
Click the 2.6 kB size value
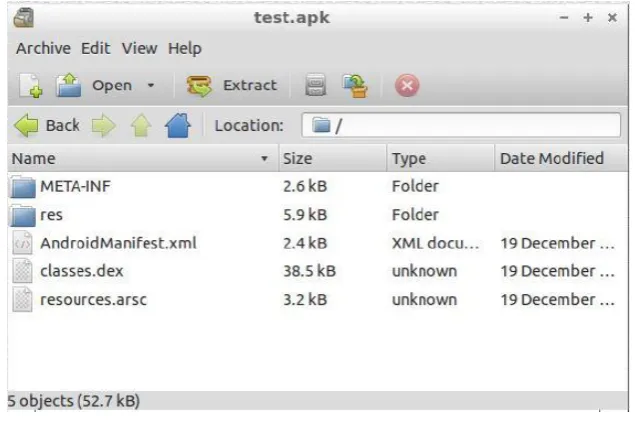[x=305, y=186]
